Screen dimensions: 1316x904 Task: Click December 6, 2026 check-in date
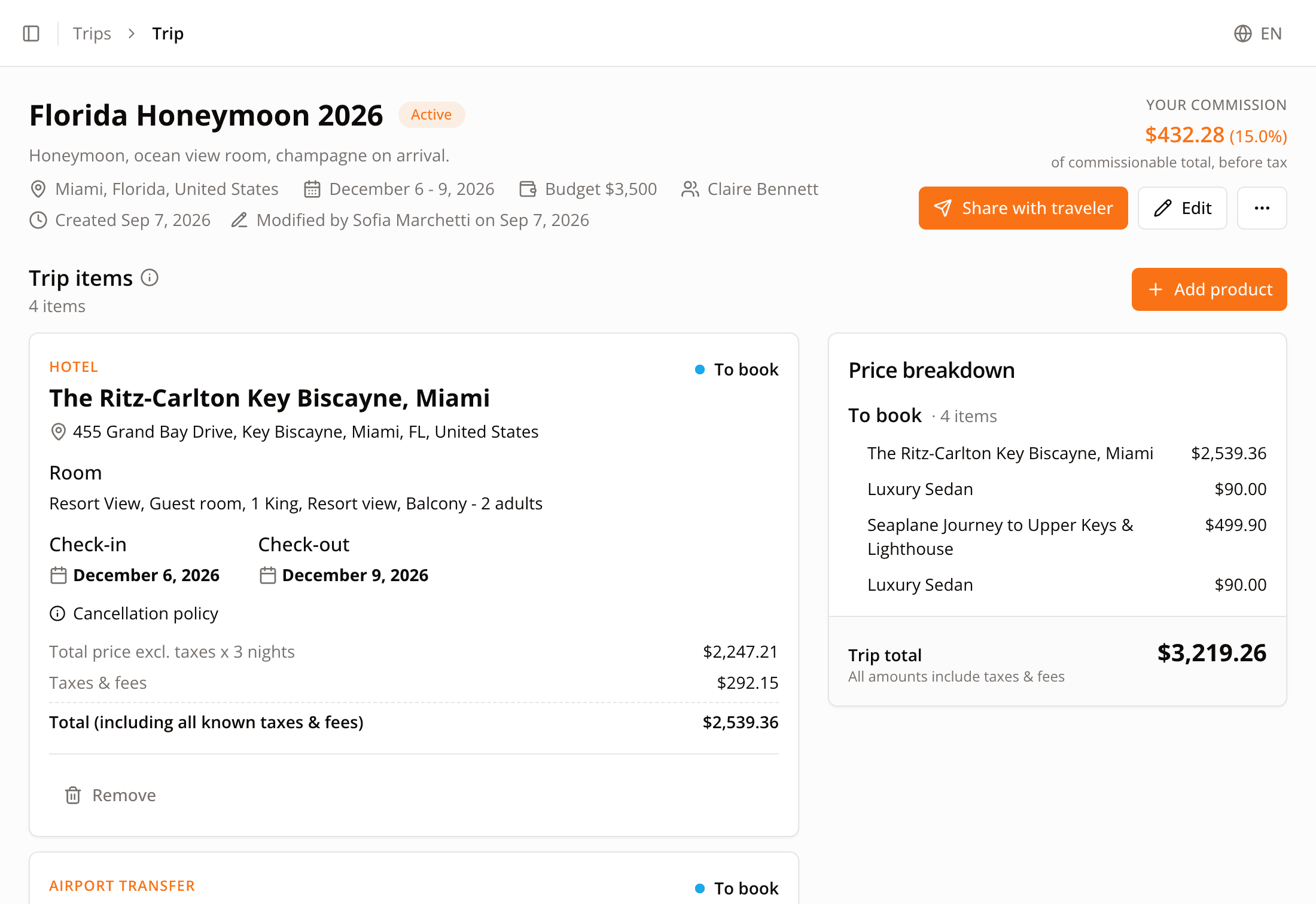[146, 575]
